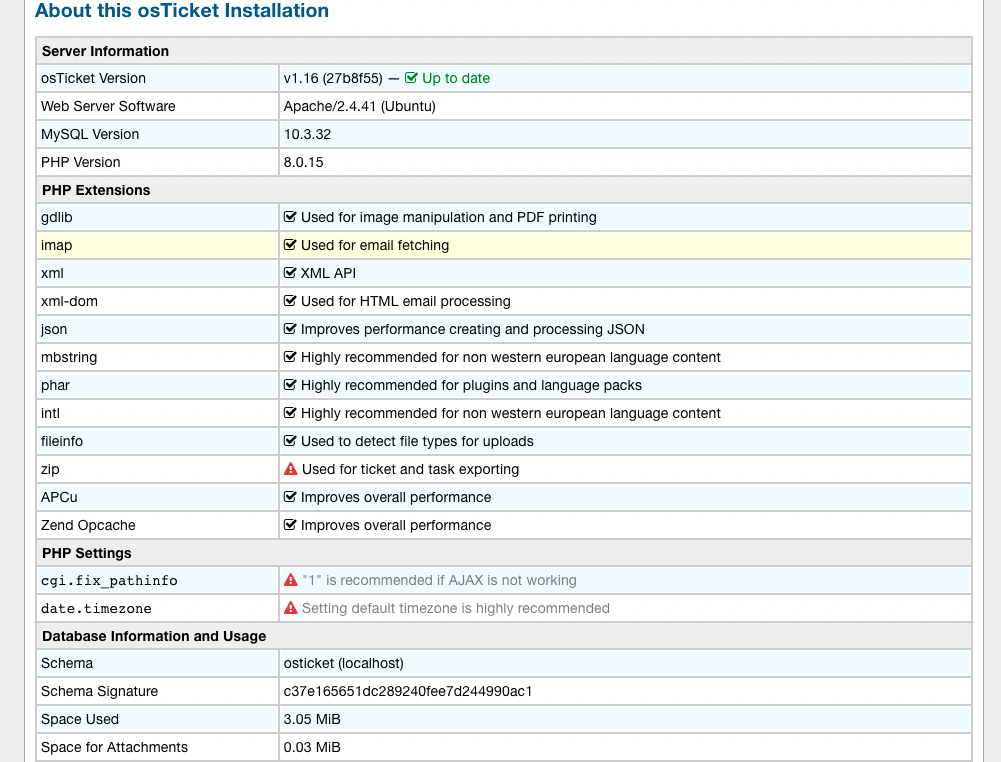The width and height of the screenshot is (1001, 762).
Task: Click the 'PHP Version' label
Action: [x=80, y=163]
